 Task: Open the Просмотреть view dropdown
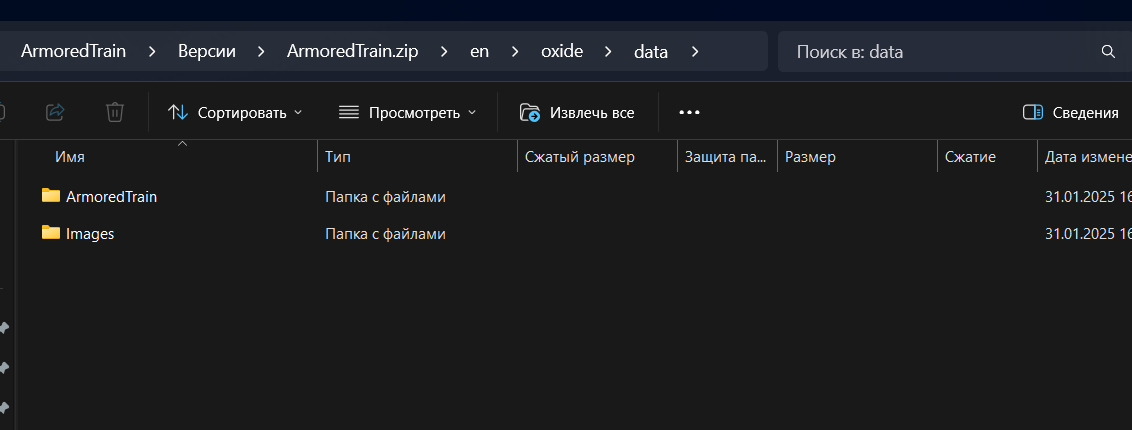[408, 112]
